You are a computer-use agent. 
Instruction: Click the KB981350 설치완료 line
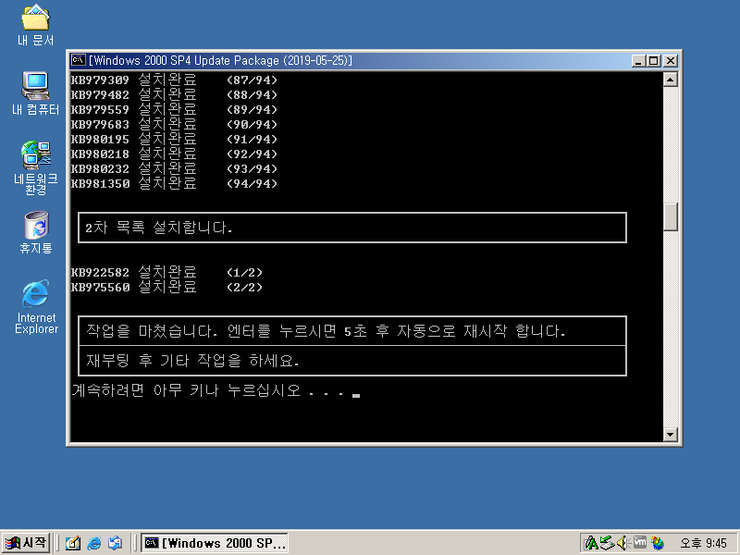coord(174,184)
